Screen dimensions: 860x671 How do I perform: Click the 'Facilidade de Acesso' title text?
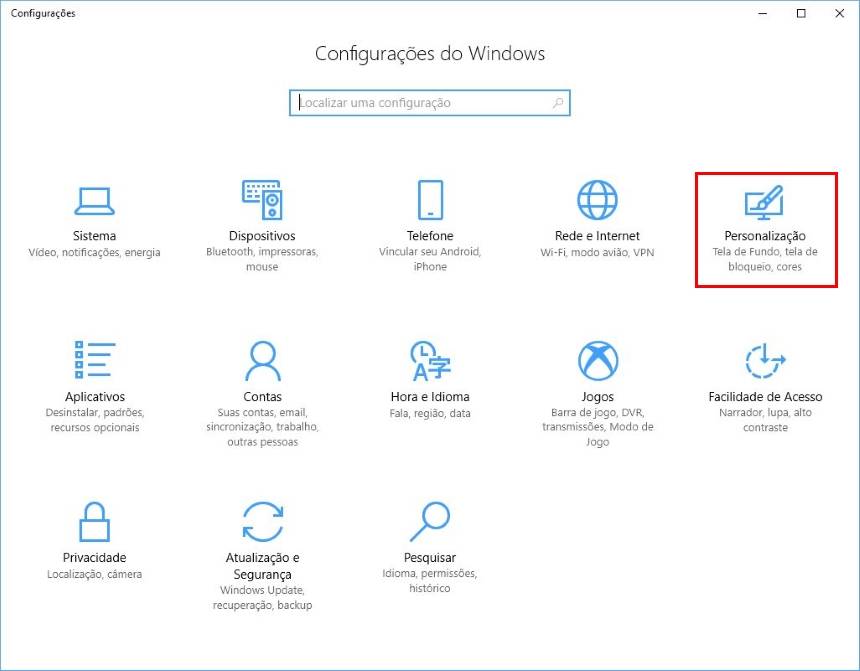pos(765,397)
